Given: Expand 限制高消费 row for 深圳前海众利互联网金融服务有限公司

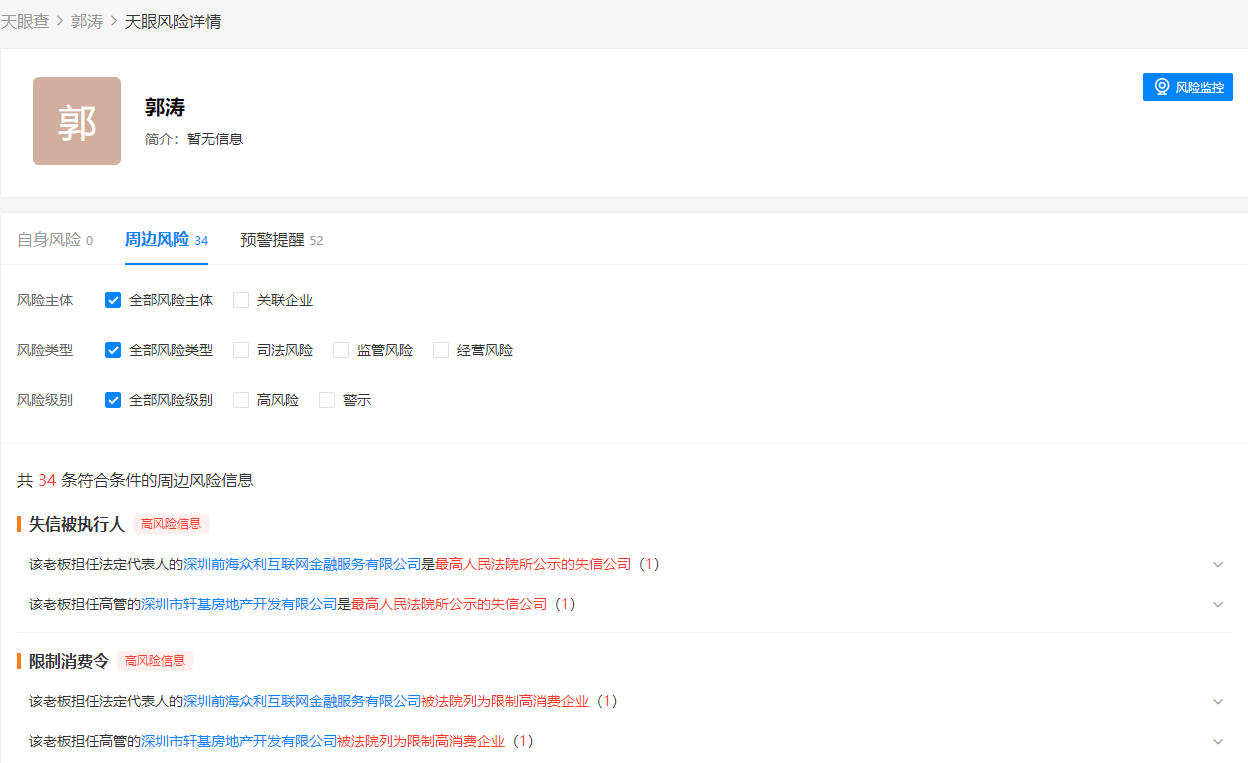Looking at the screenshot, I should point(1218,701).
